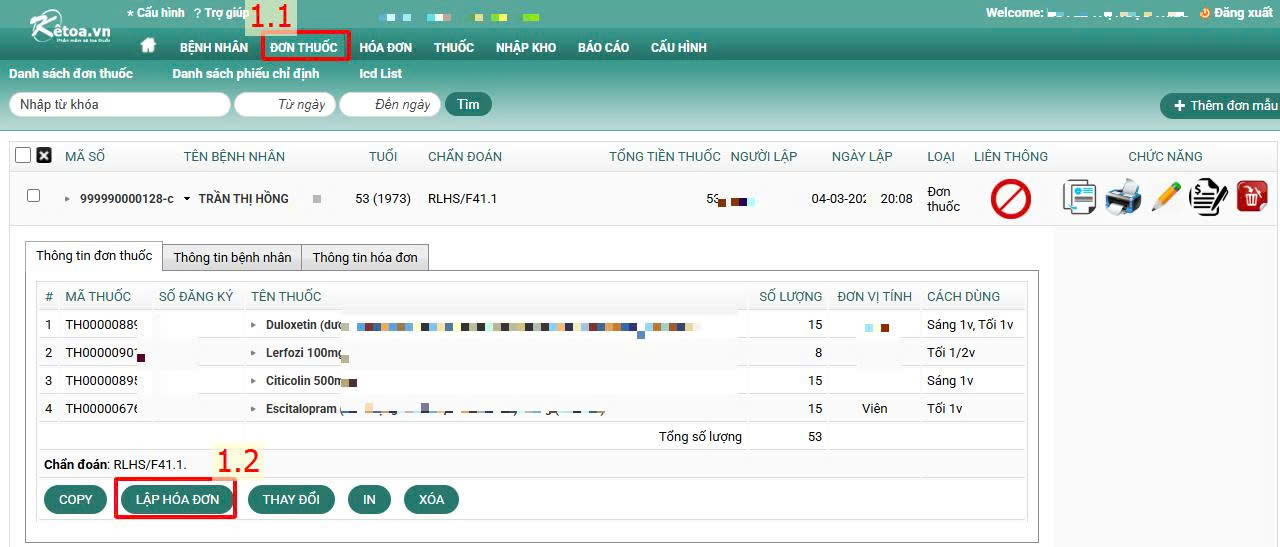Click the black X icon in table header
The width and height of the screenshot is (1280, 547).
(x=44, y=156)
